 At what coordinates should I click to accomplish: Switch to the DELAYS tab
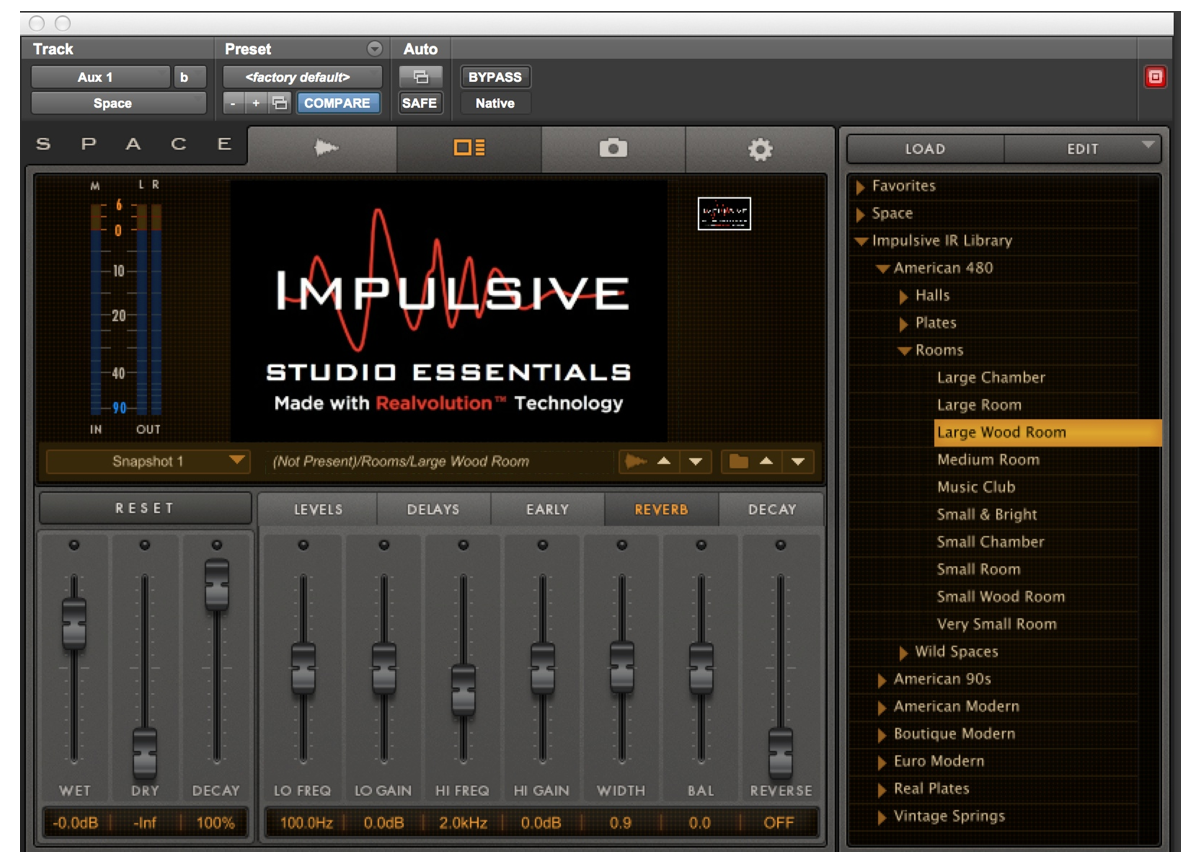point(433,509)
